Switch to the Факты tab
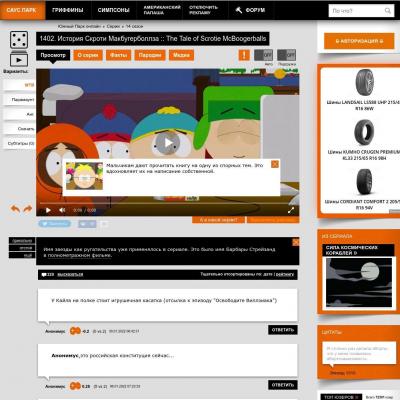The height and width of the screenshot is (400, 400). coord(118,55)
